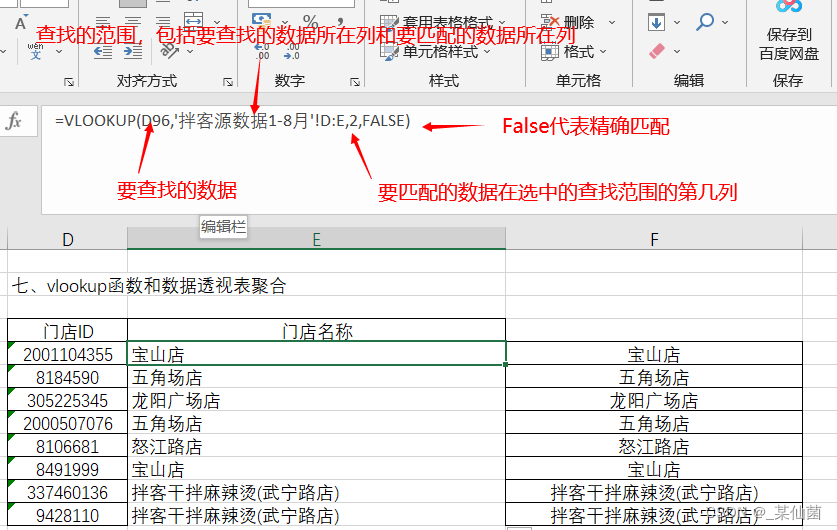Select cell with ID 2001104355
This screenshot has height=530, width=837.
pyautogui.click(x=67, y=354)
